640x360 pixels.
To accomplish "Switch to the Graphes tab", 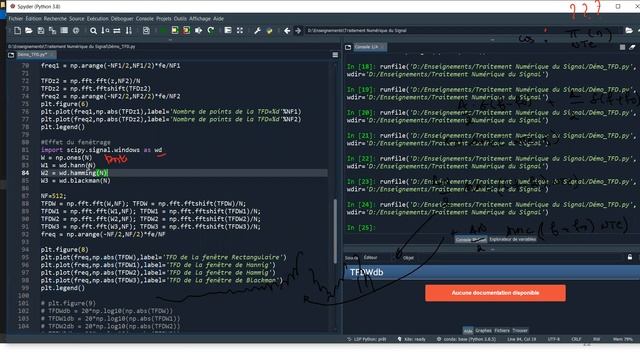I will pos(483,331).
